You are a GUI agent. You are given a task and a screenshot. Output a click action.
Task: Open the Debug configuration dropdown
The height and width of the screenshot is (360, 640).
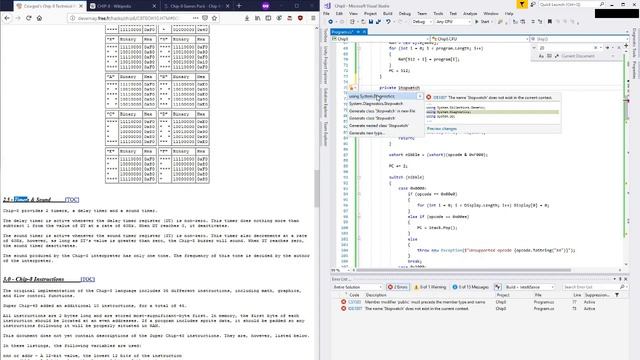tap(422, 22)
